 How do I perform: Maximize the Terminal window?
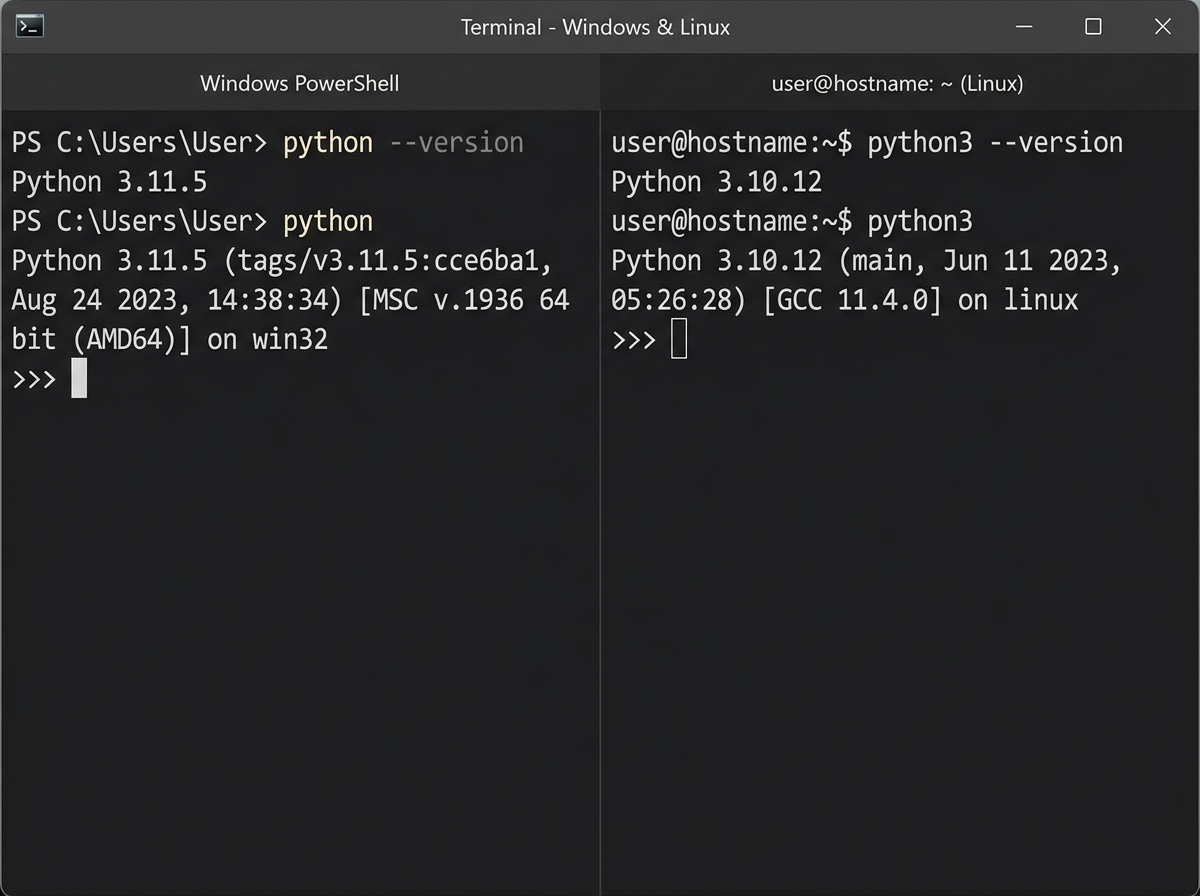click(1093, 27)
